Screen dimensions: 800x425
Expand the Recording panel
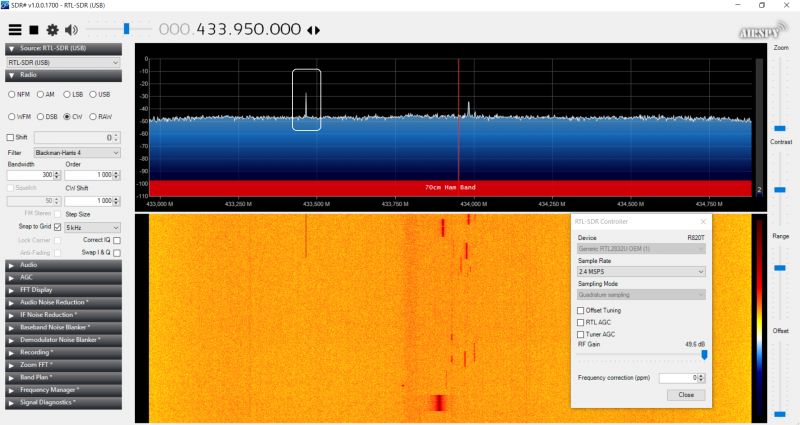point(63,353)
